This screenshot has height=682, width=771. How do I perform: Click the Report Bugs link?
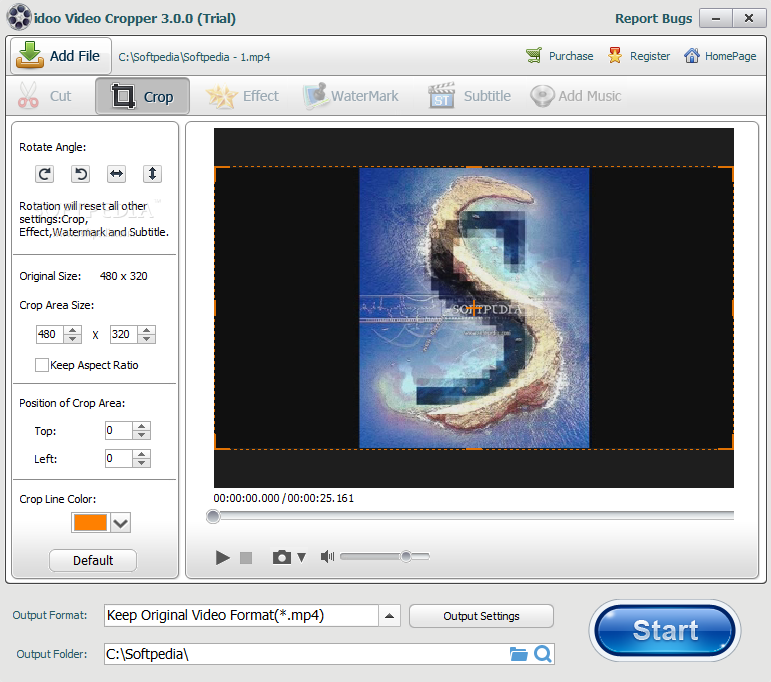pos(653,18)
